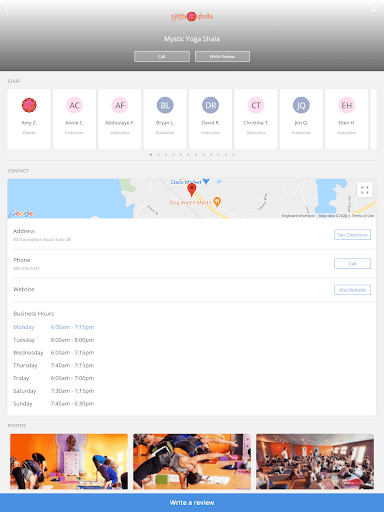Open the first photo with cabinet and statue

pyautogui.click(x=69, y=462)
